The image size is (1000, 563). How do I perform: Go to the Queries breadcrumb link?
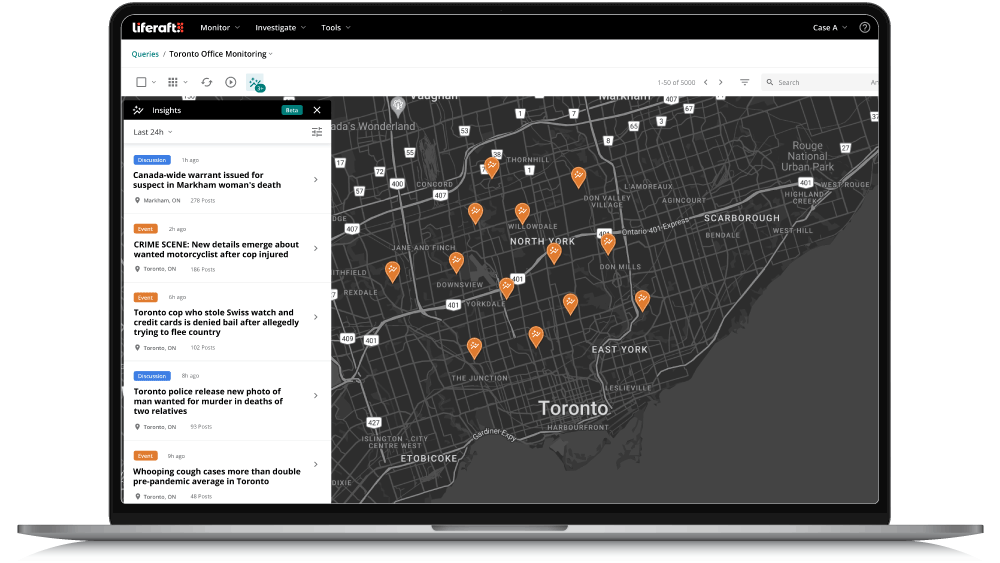145,54
